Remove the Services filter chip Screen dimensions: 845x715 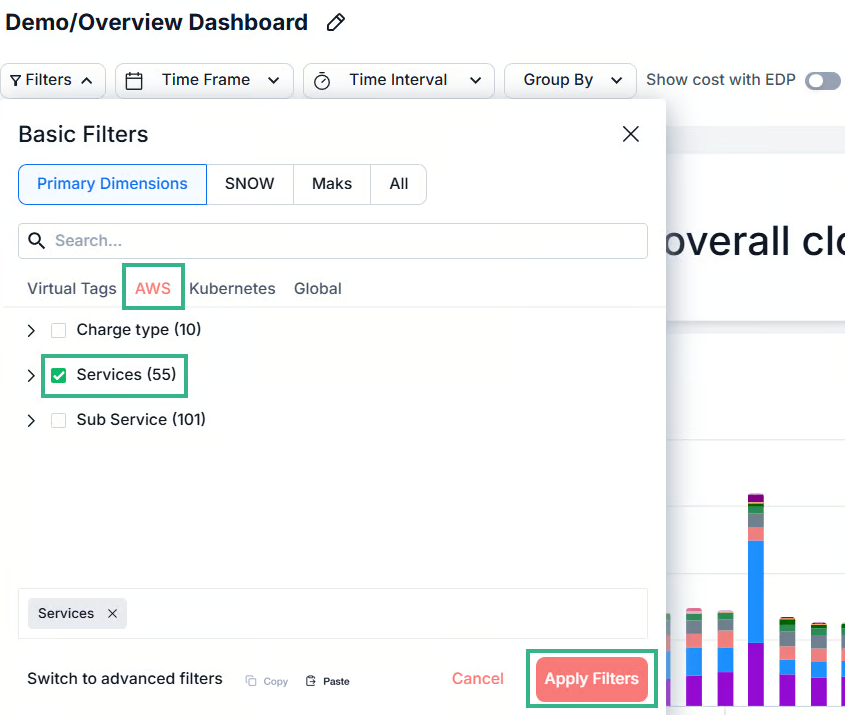[112, 614]
